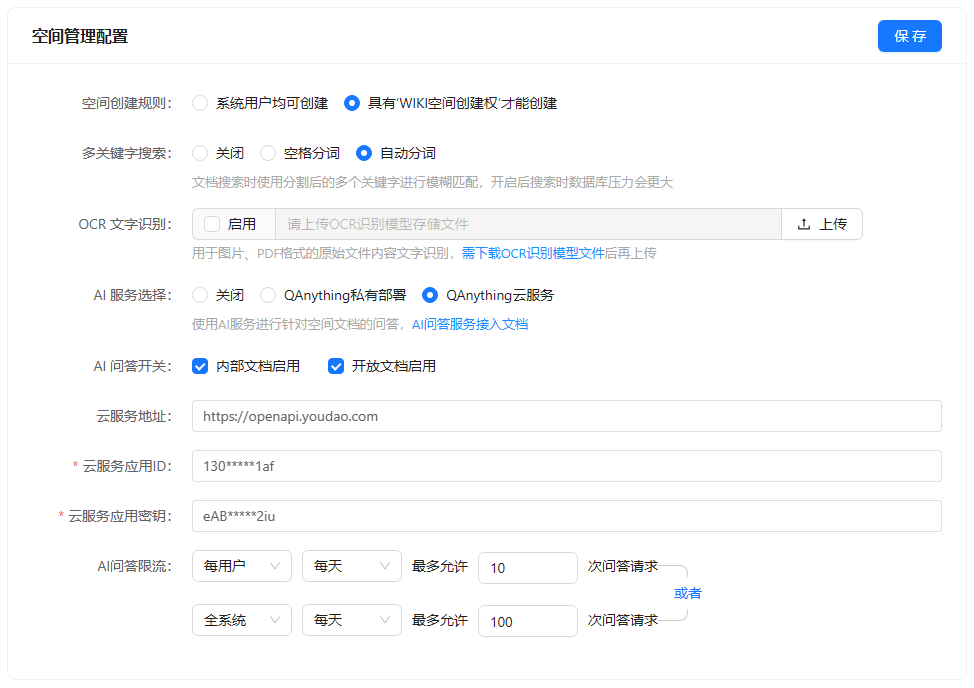Image resolution: width=974 pixels, height=688 pixels.
Task: Enable OCR with the 启用 checkbox
Action: point(212,224)
